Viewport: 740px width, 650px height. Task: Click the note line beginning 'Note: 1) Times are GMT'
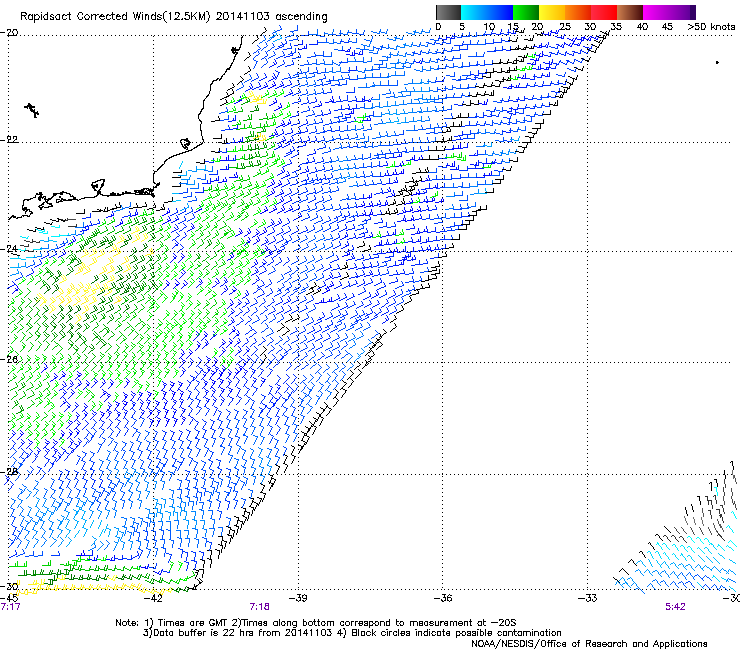(x=316, y=623)
